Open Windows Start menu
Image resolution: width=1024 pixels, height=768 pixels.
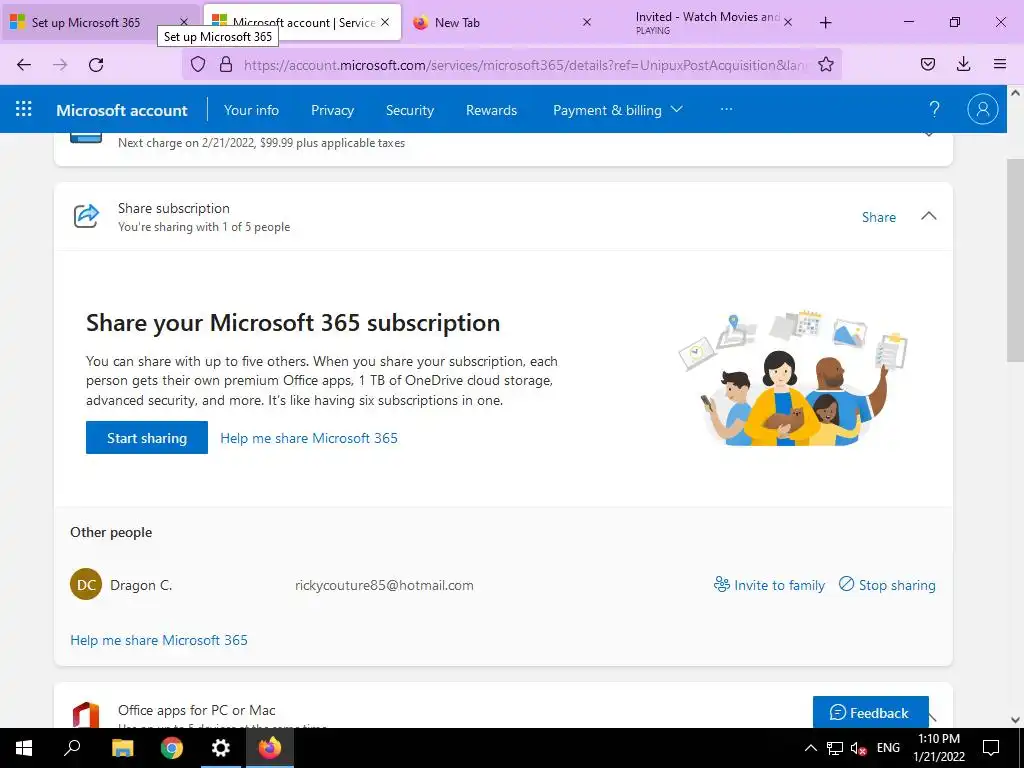pos(24,748)
